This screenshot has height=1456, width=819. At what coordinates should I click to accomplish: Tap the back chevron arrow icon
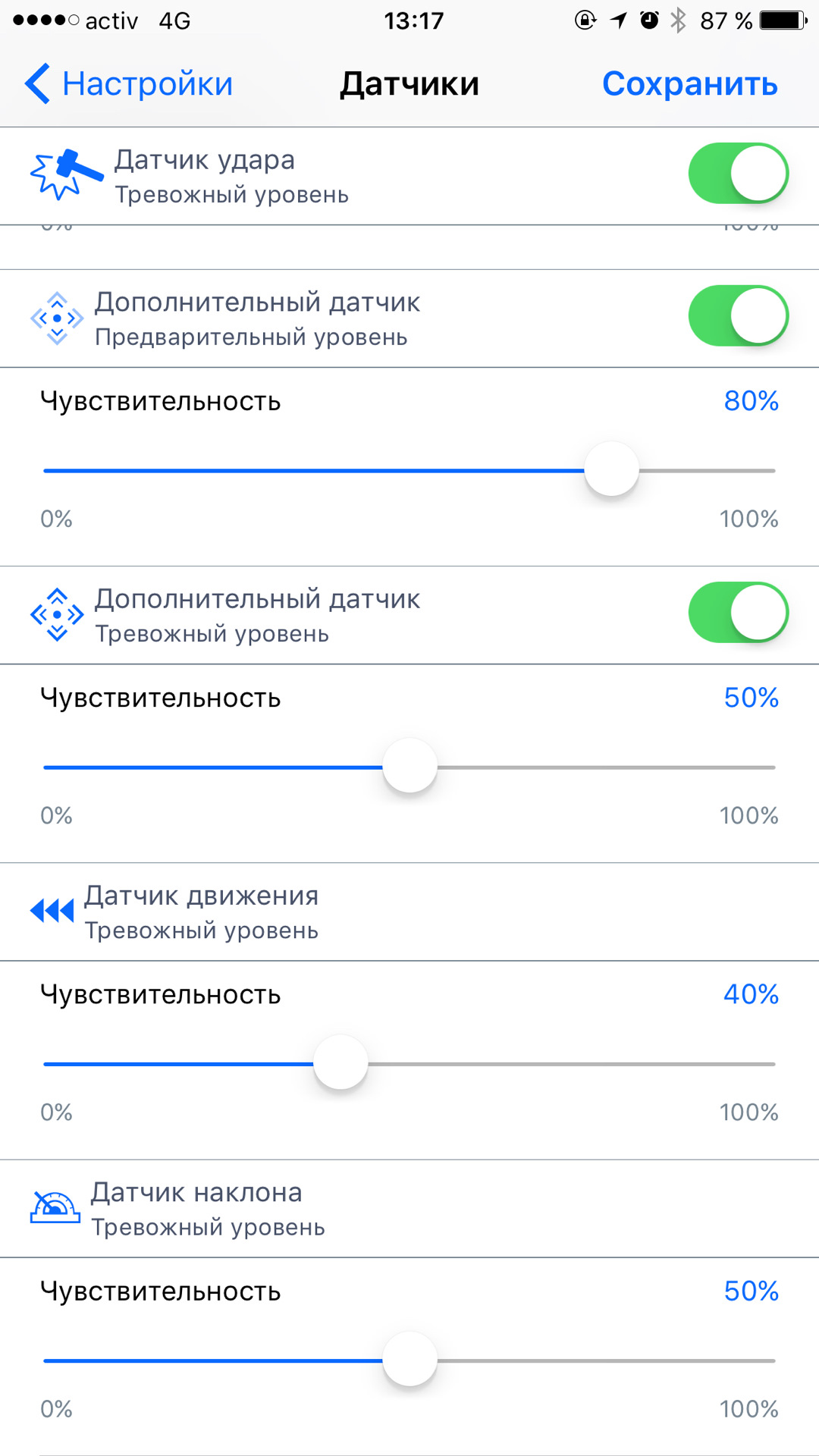point(37,83)
